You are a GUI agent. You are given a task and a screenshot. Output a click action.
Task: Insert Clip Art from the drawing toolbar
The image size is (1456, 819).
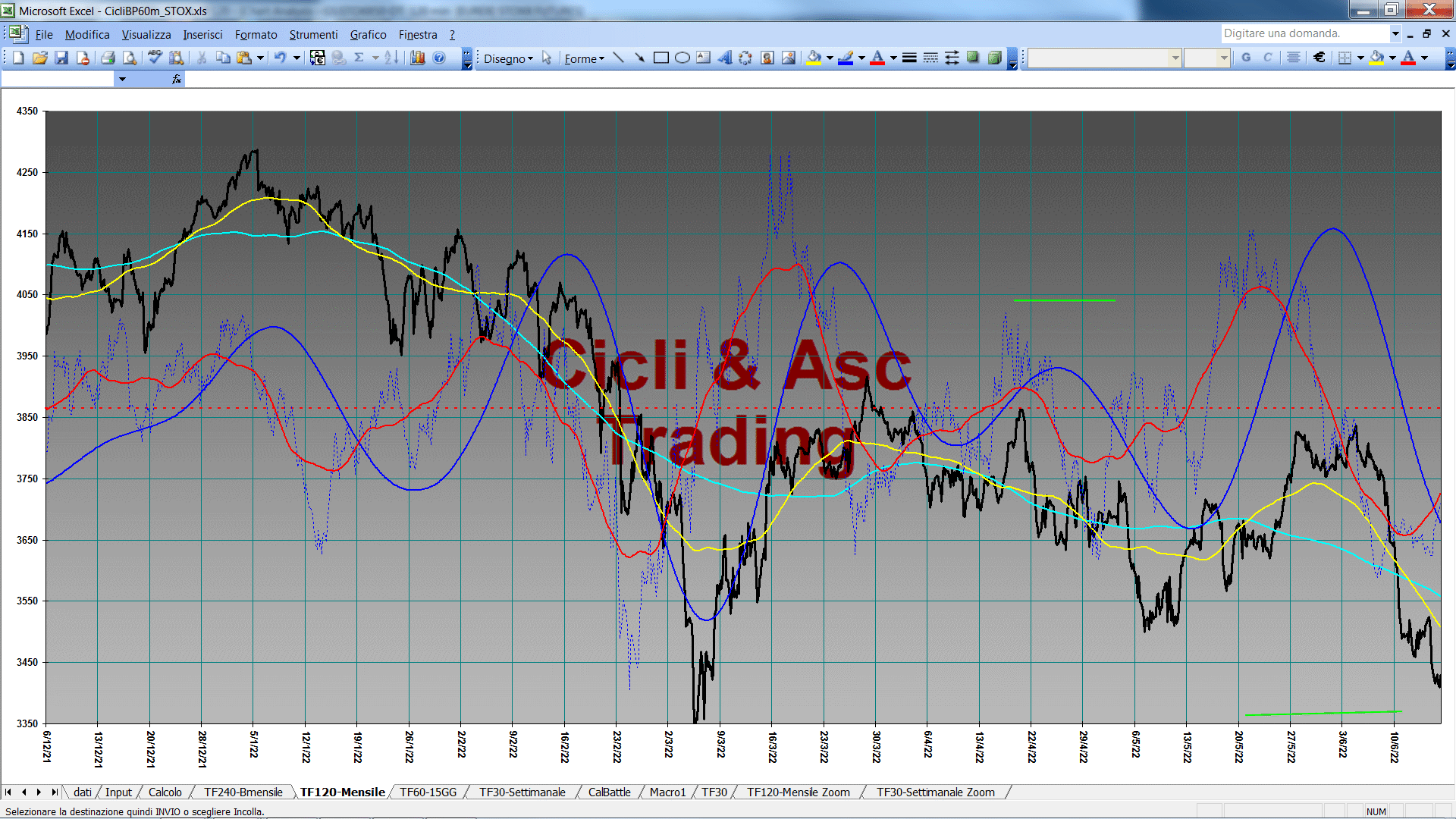tap(767, 58)
